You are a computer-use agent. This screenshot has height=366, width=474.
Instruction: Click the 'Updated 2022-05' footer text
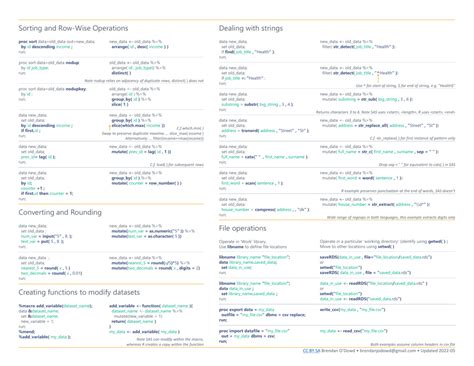pyautogui.click(x=438, y=351)
